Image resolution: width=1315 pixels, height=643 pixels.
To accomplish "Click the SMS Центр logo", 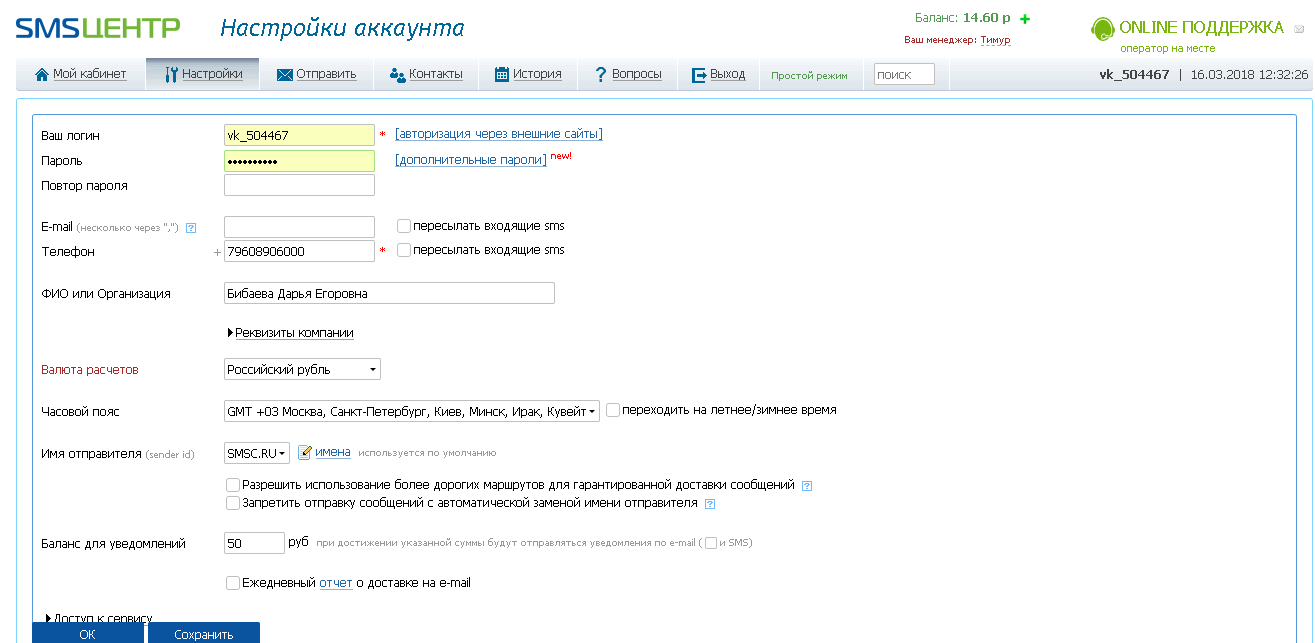I will [x=98, y=28].
